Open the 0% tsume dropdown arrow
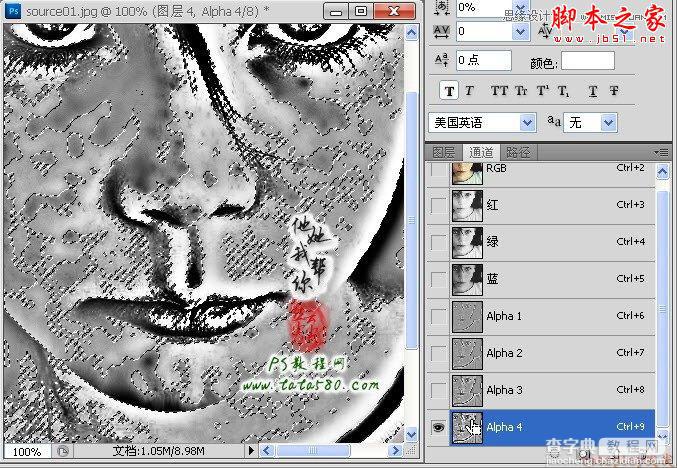This screenshot has width=677, height=468. pos(521,7)
